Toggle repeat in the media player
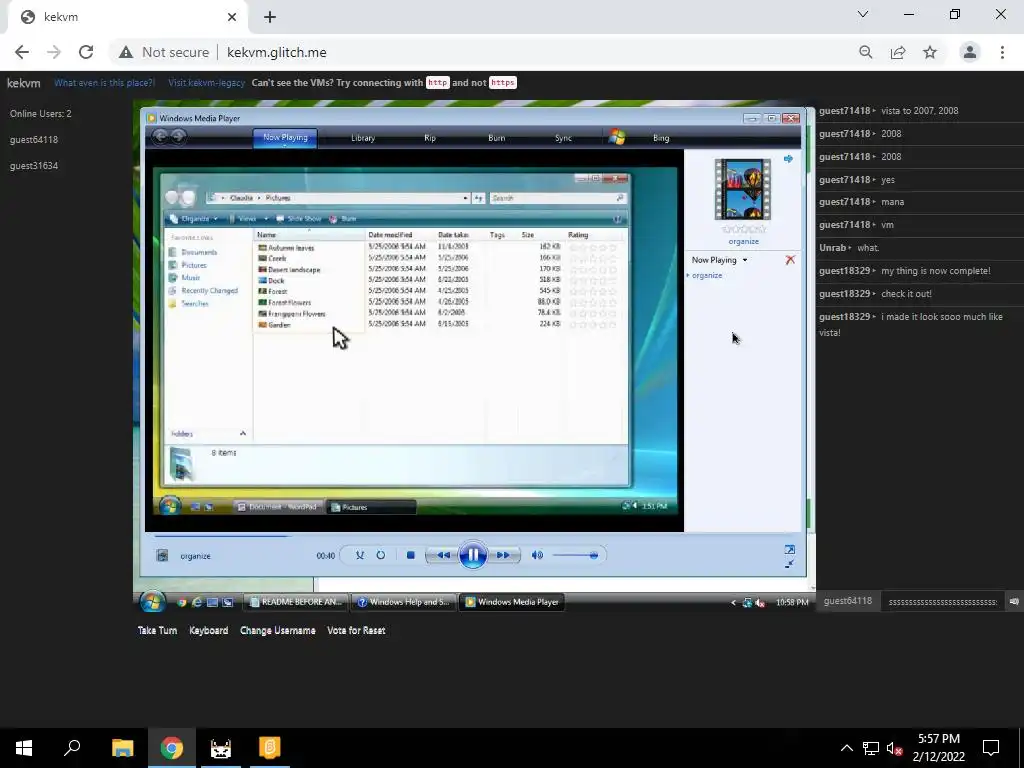Image resolution: width=1024 pixels, height=768 pixels. tap(380, 555)
